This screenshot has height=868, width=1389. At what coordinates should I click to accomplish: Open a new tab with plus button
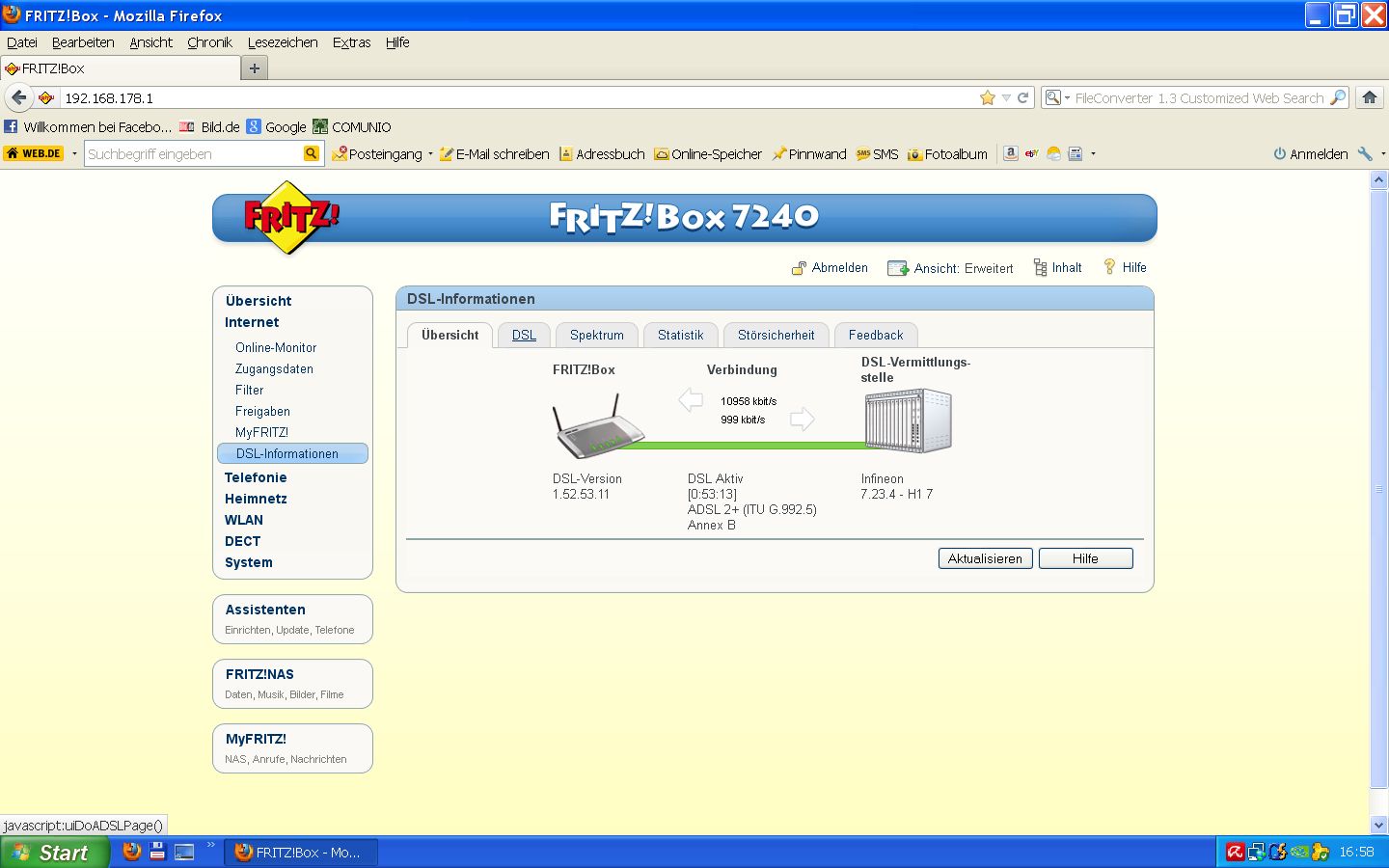(254, 68)
